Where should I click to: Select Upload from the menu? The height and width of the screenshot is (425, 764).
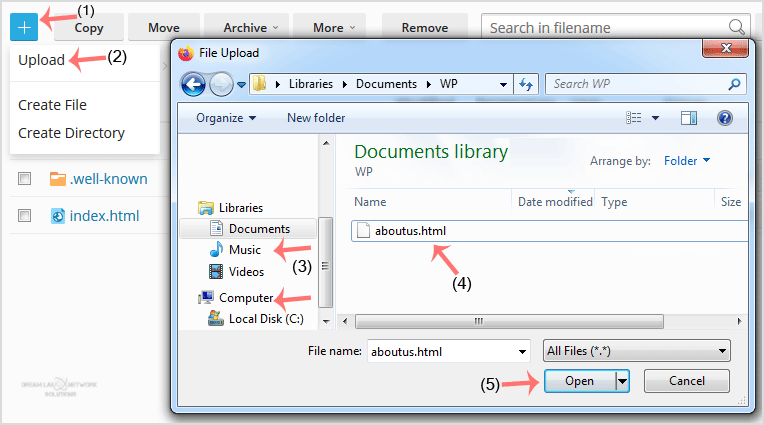[x=42, y=60]
